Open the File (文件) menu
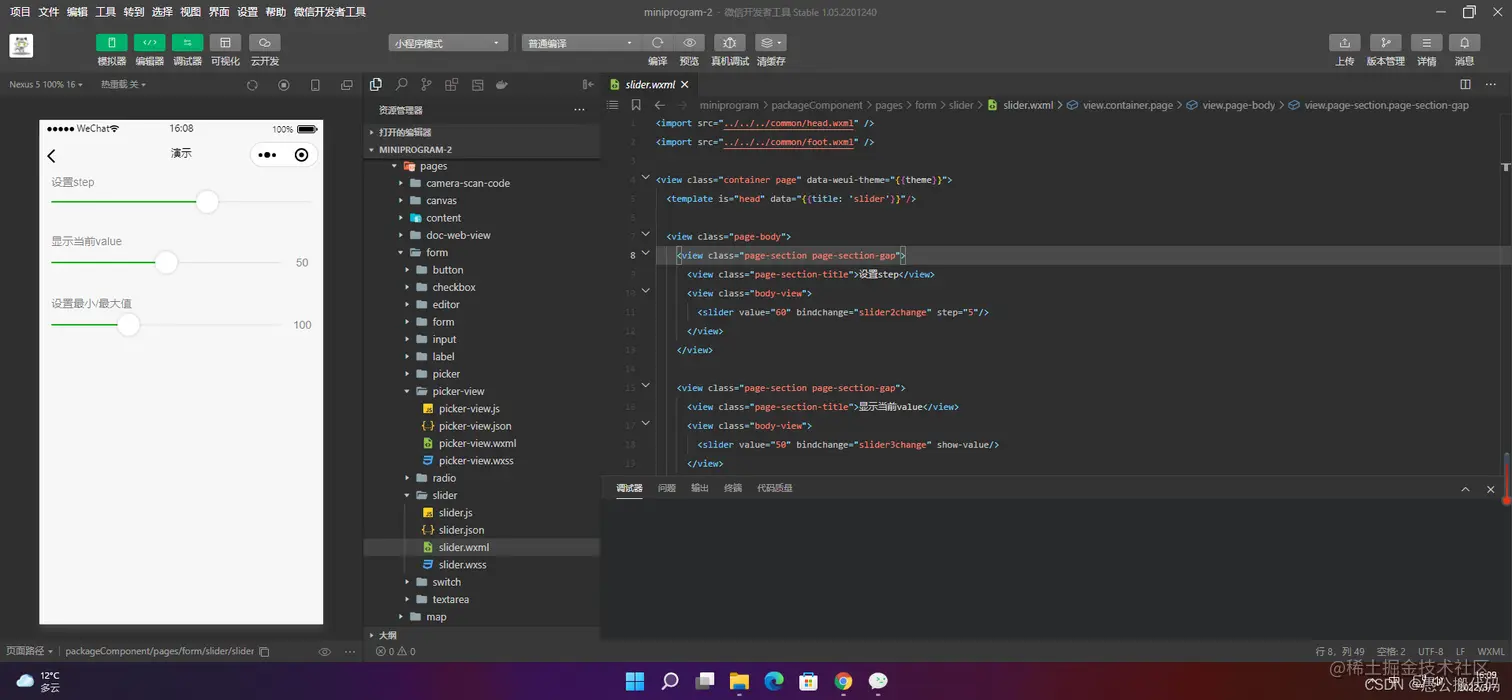 point(48,12)
